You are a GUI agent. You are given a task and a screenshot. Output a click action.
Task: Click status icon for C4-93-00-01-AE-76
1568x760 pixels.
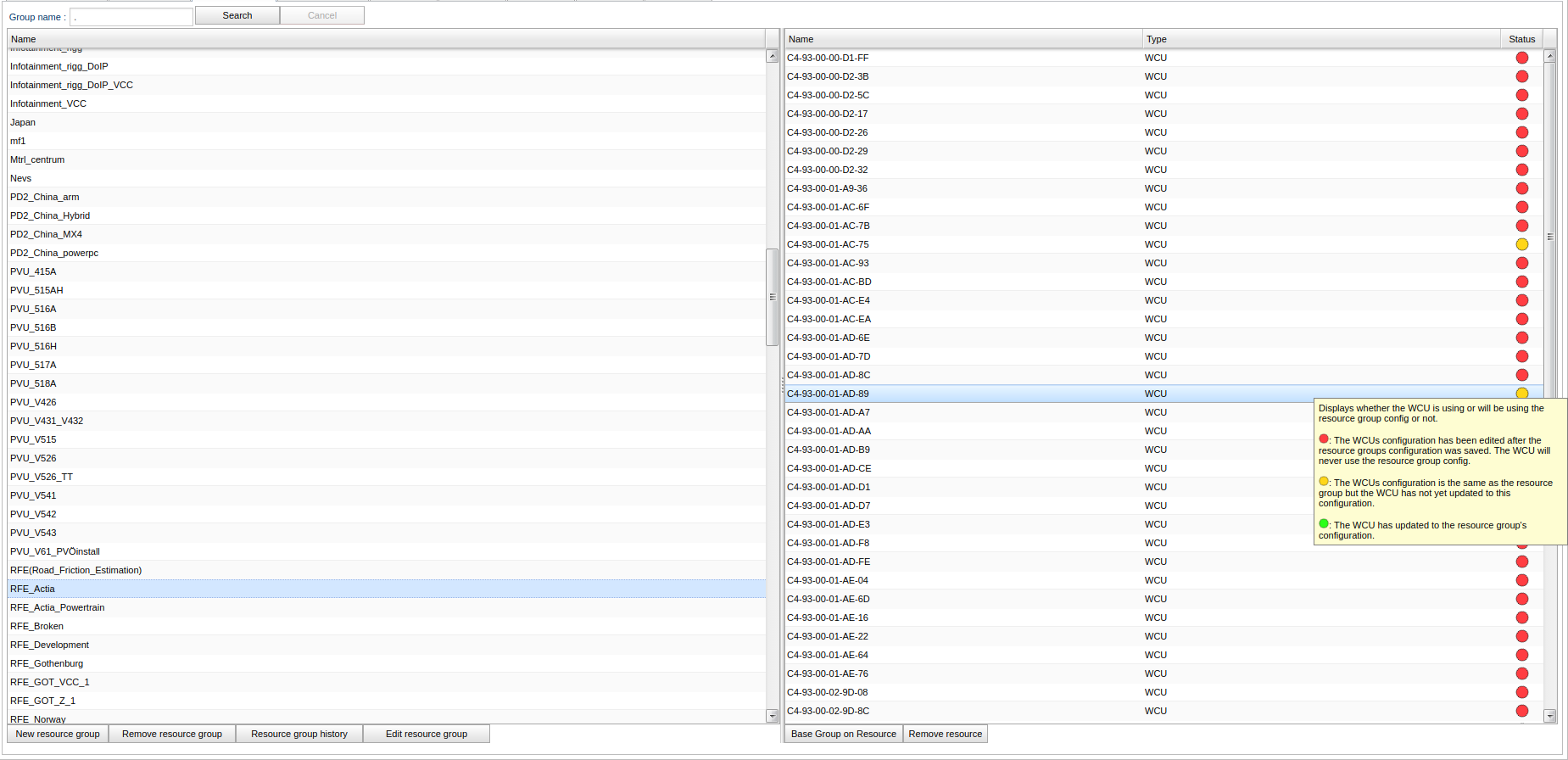(x=1521, y=673)
